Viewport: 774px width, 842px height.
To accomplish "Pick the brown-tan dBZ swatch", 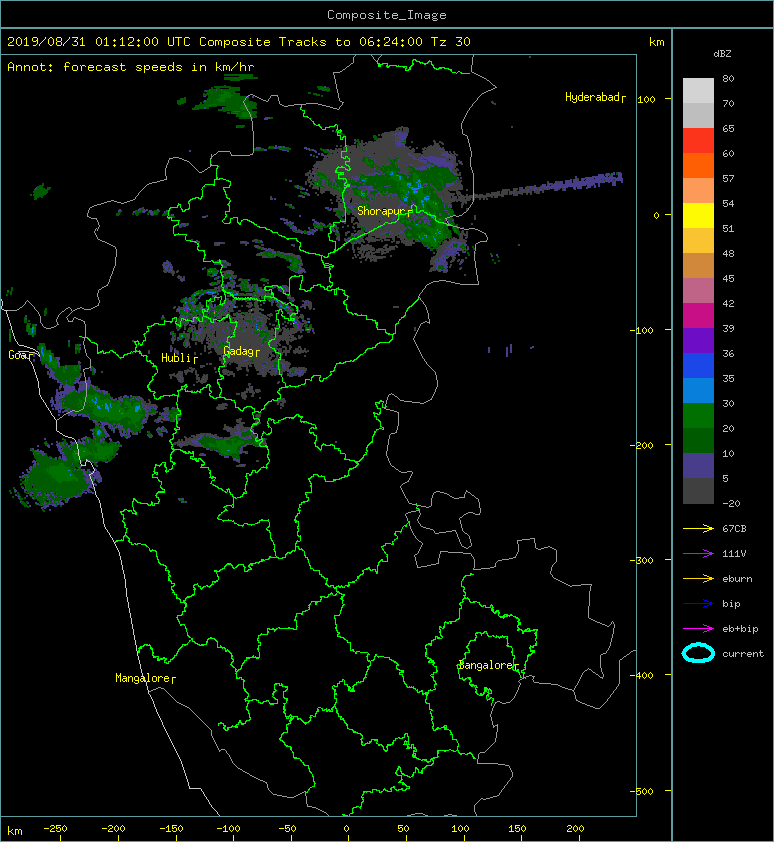I will tap(698, 266).
